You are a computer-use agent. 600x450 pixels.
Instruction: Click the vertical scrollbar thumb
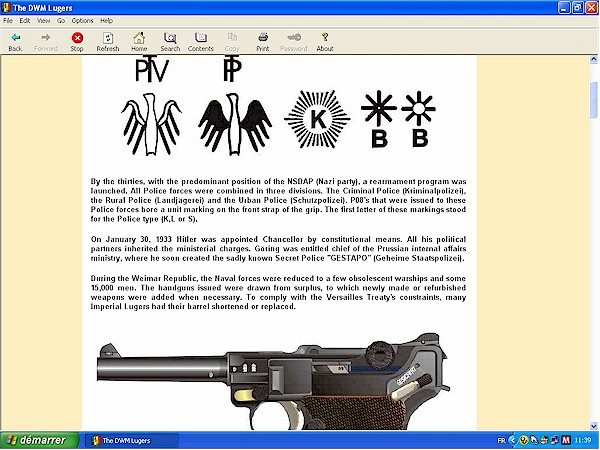(x=593, y=100)
